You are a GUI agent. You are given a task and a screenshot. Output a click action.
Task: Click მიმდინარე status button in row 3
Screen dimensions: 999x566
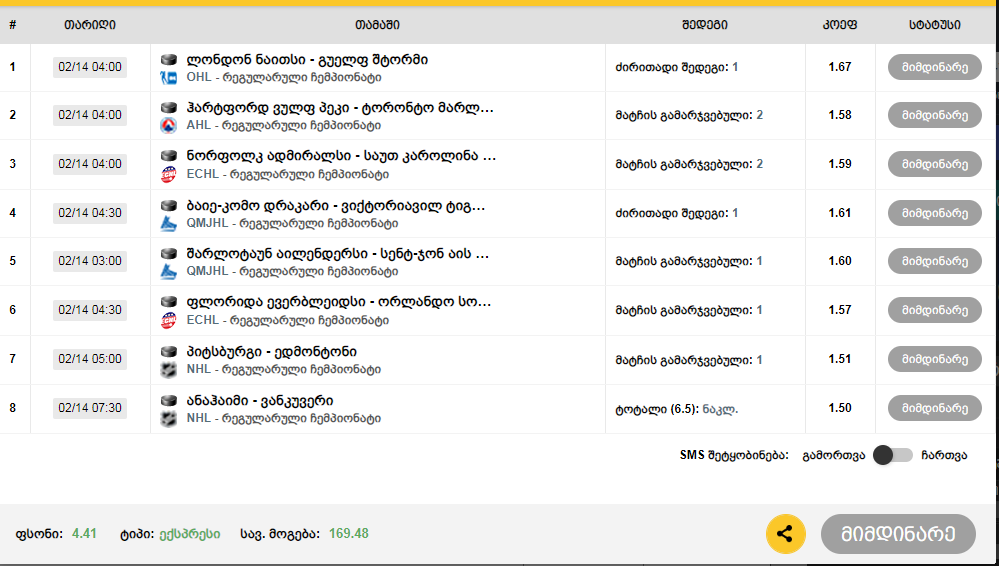pyautogui.click(x=935, y=164)
